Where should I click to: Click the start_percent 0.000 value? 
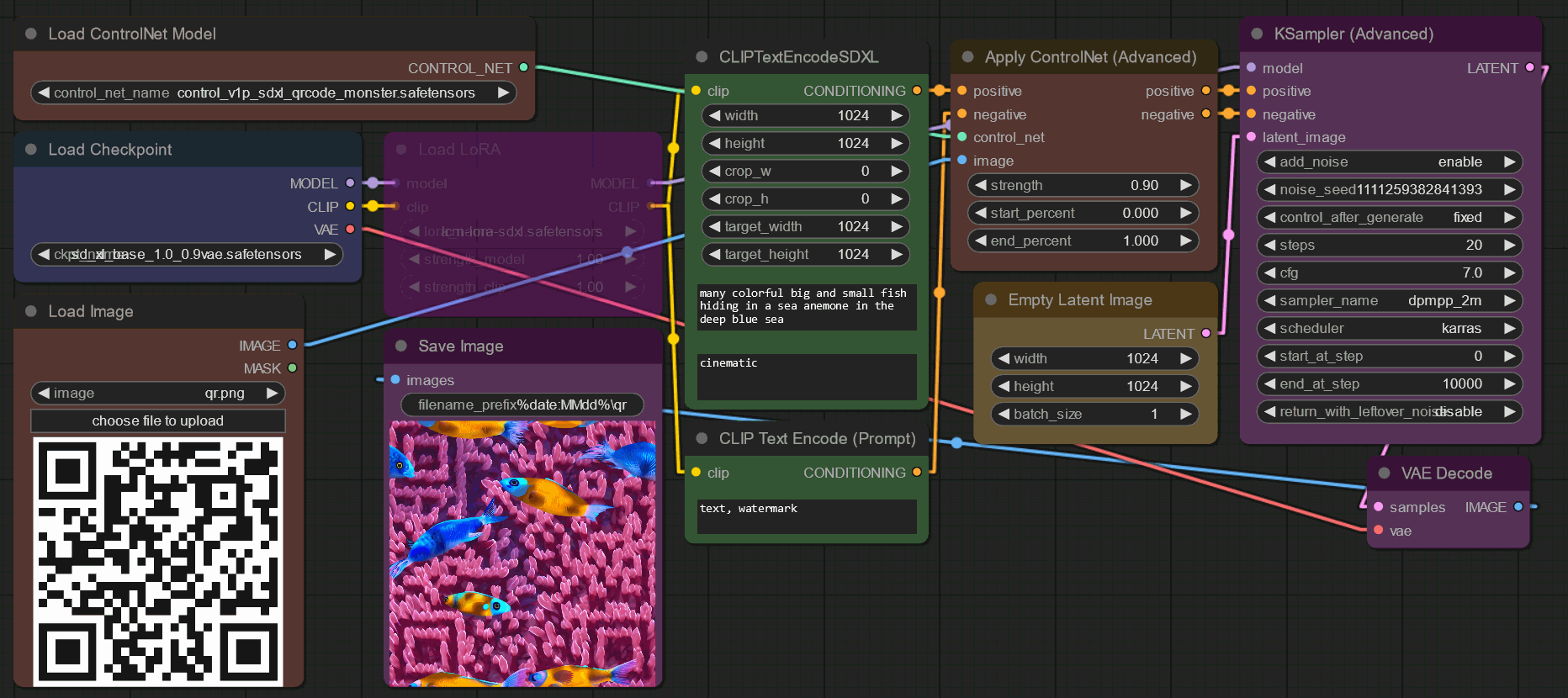[x=1140, y=213]
